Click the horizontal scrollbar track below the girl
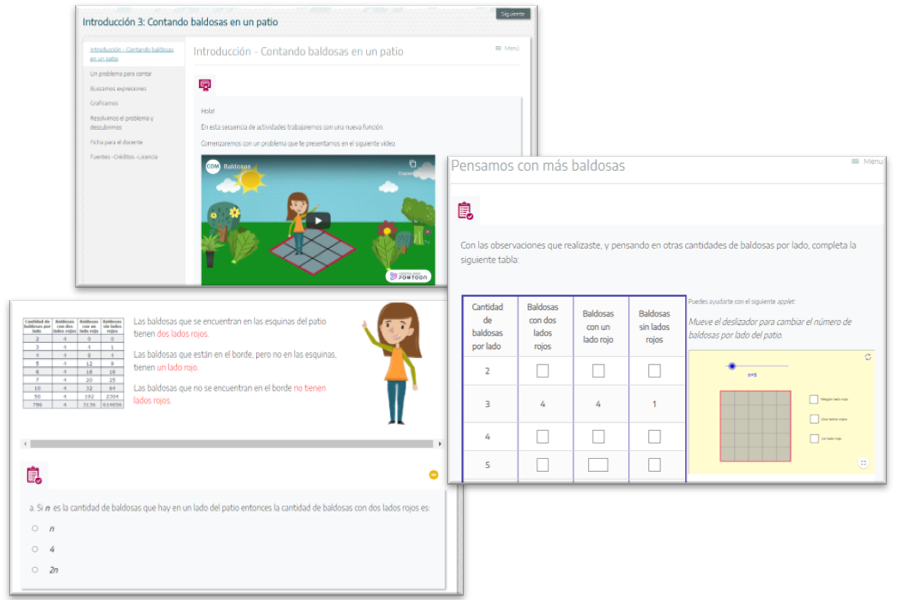Viewport: 898px width, 600px height. point(232,444)
